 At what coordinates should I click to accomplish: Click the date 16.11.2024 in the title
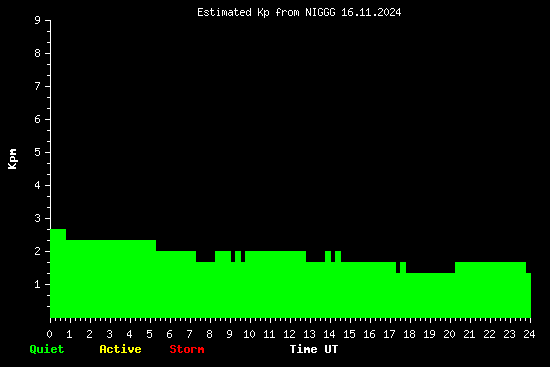(x=371, y=12)
